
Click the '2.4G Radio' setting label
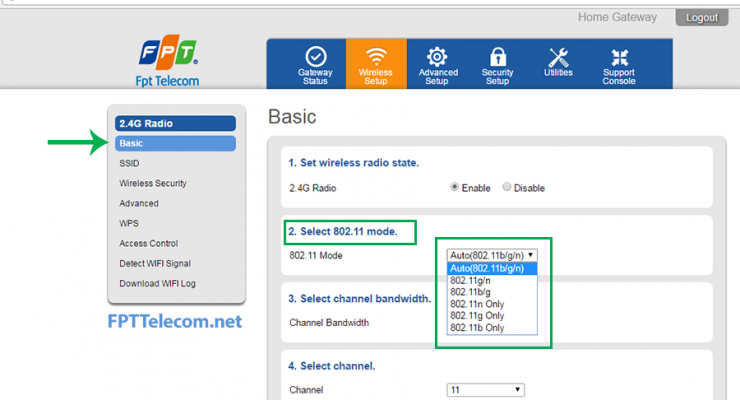pos(312,188)
